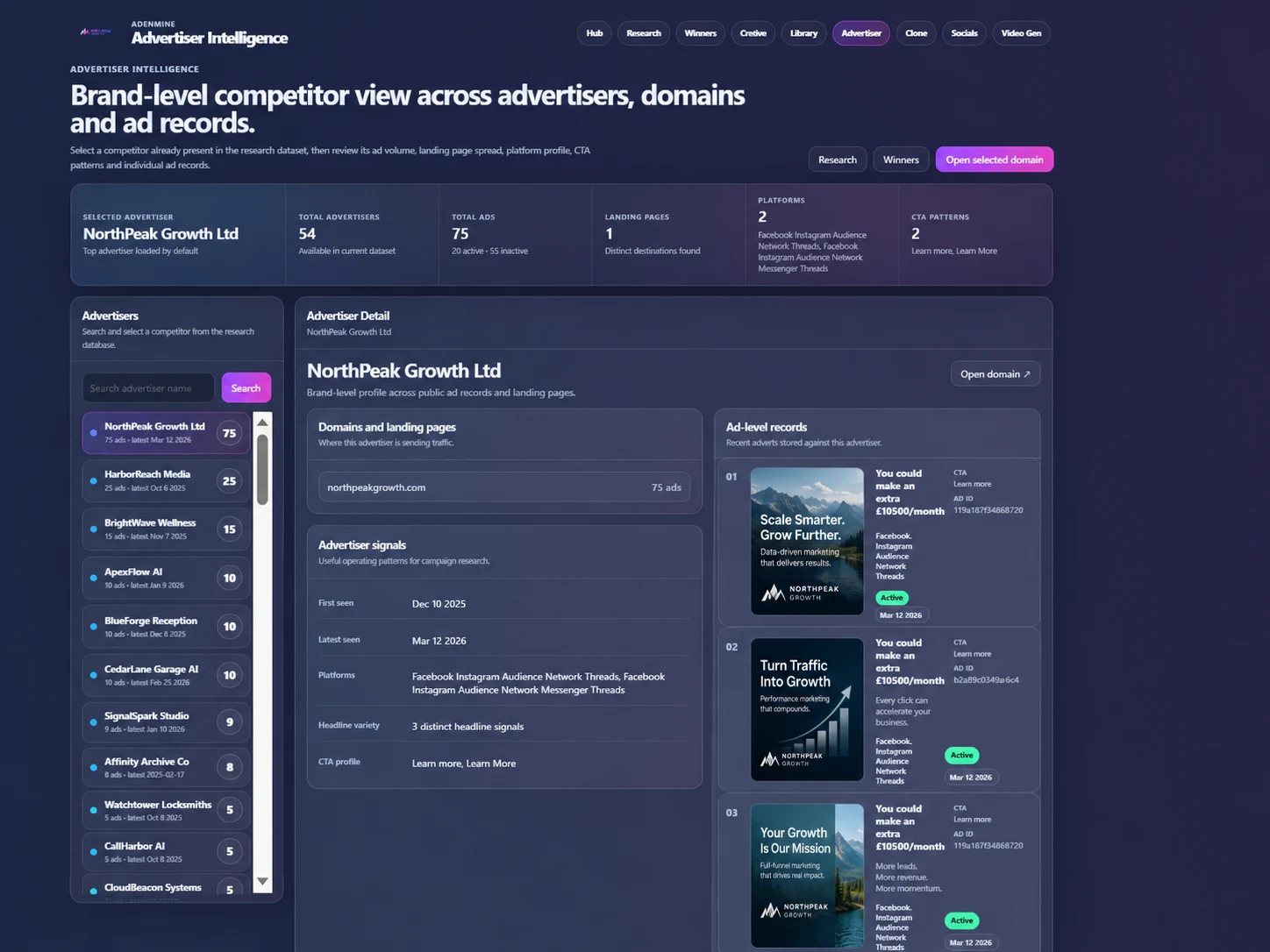Click 3 distinct headline signals text
Viewport: 1270px width, 952px height.
pos(467,727)
